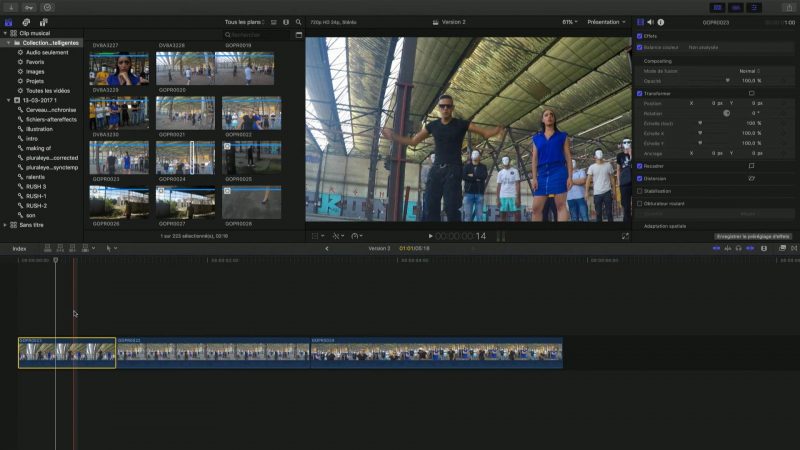This screenshot has height=450, width=800.
Task: Uncheck the Distorsion checkbox
Action: [639, 179]
